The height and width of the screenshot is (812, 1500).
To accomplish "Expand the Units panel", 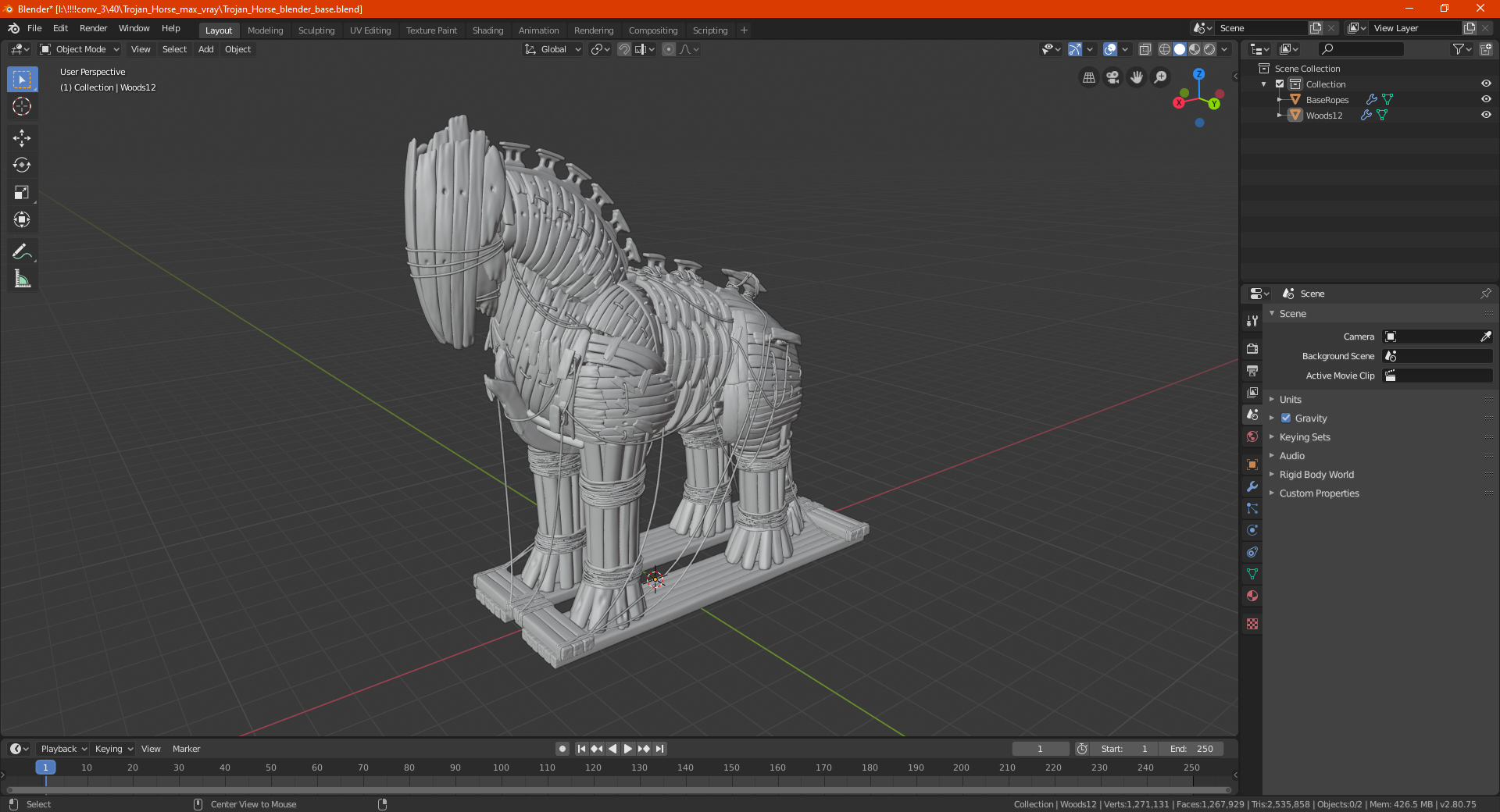I will pyautogui.click(x=1290, y=399).
